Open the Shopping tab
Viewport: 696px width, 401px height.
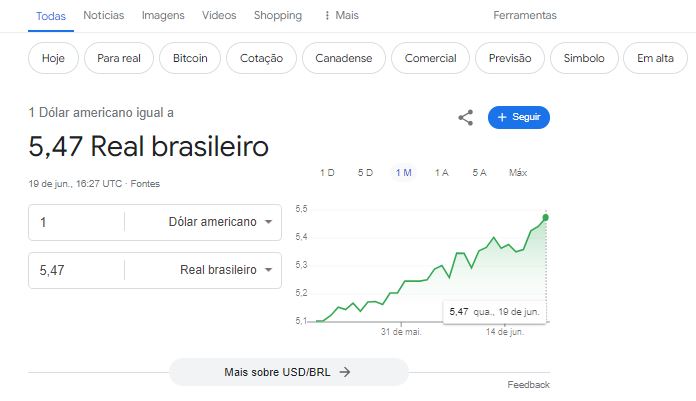[278, 16]
